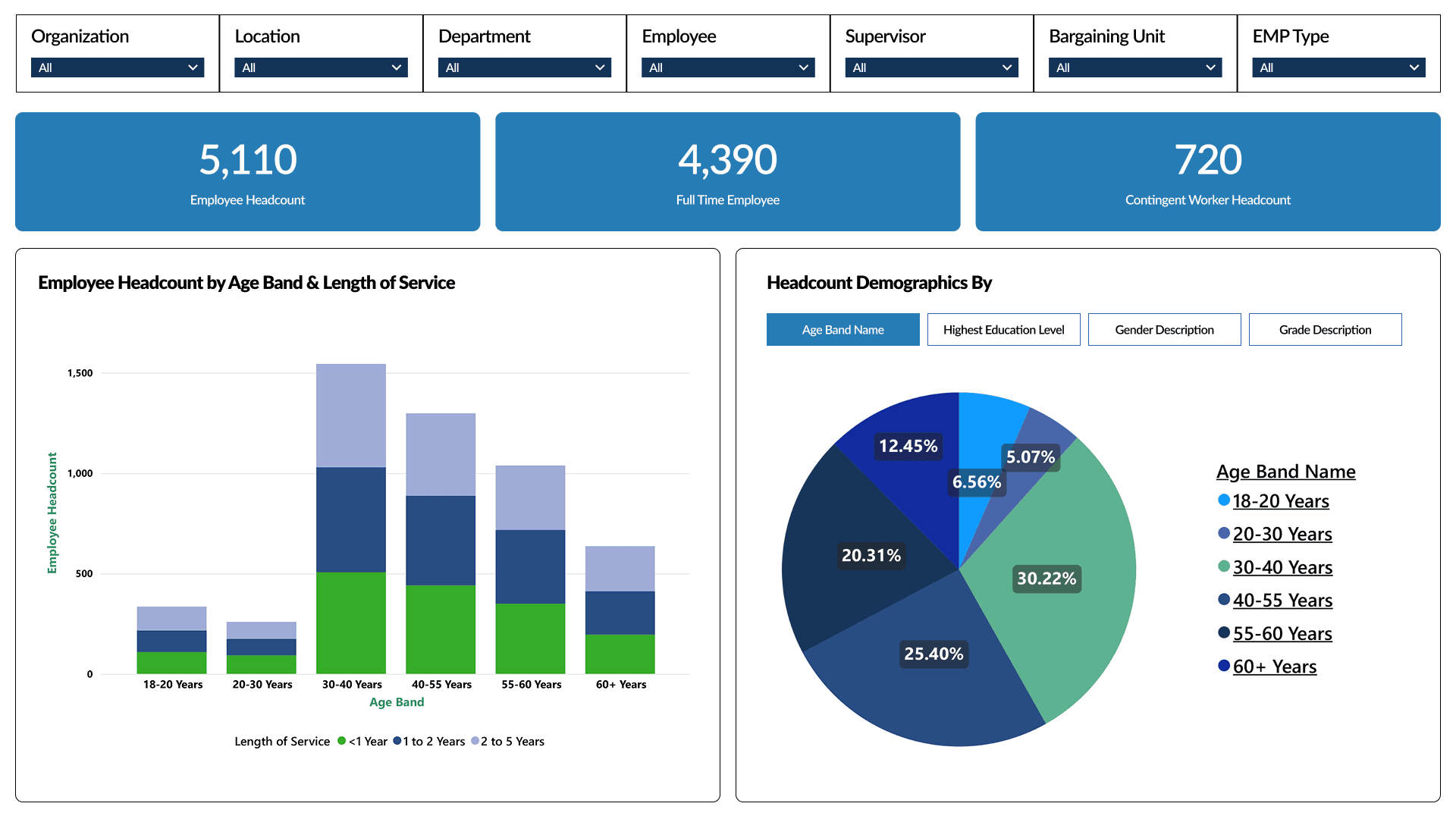Switch to Highest Education Level tab
The image size is (1456, 819).
[1003, 330]
